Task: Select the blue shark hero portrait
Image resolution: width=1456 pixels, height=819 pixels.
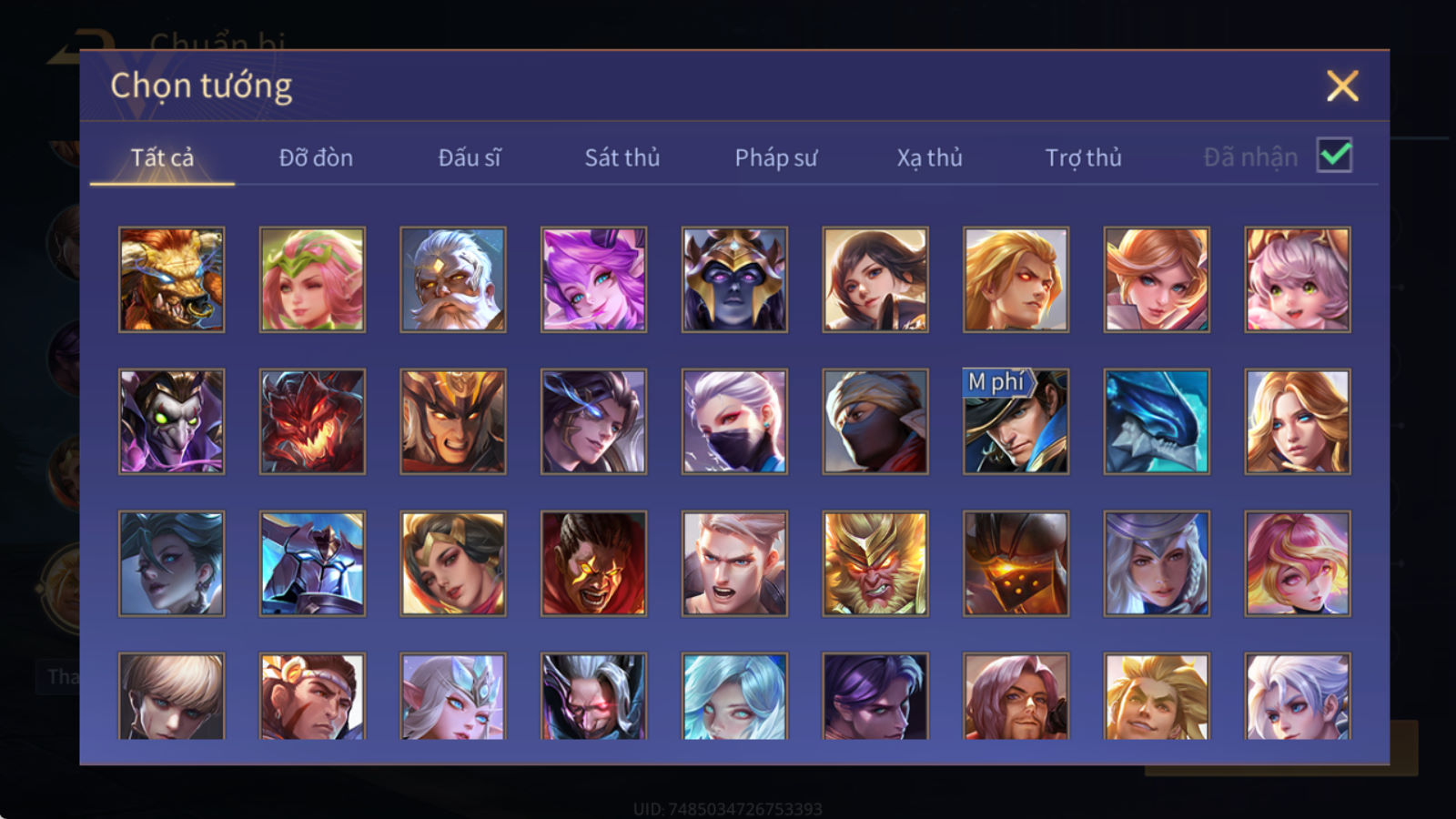Action: [x=1157, y=421]
